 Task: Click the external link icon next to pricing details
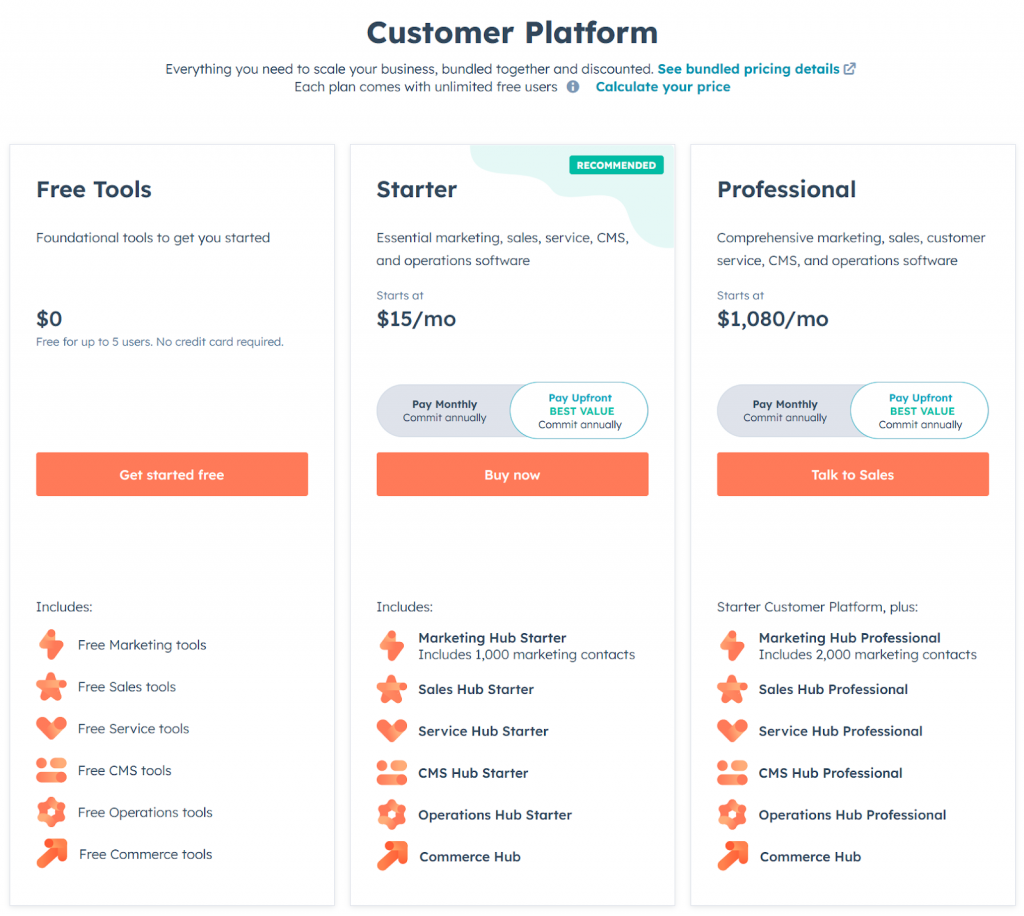pos(851,68)
